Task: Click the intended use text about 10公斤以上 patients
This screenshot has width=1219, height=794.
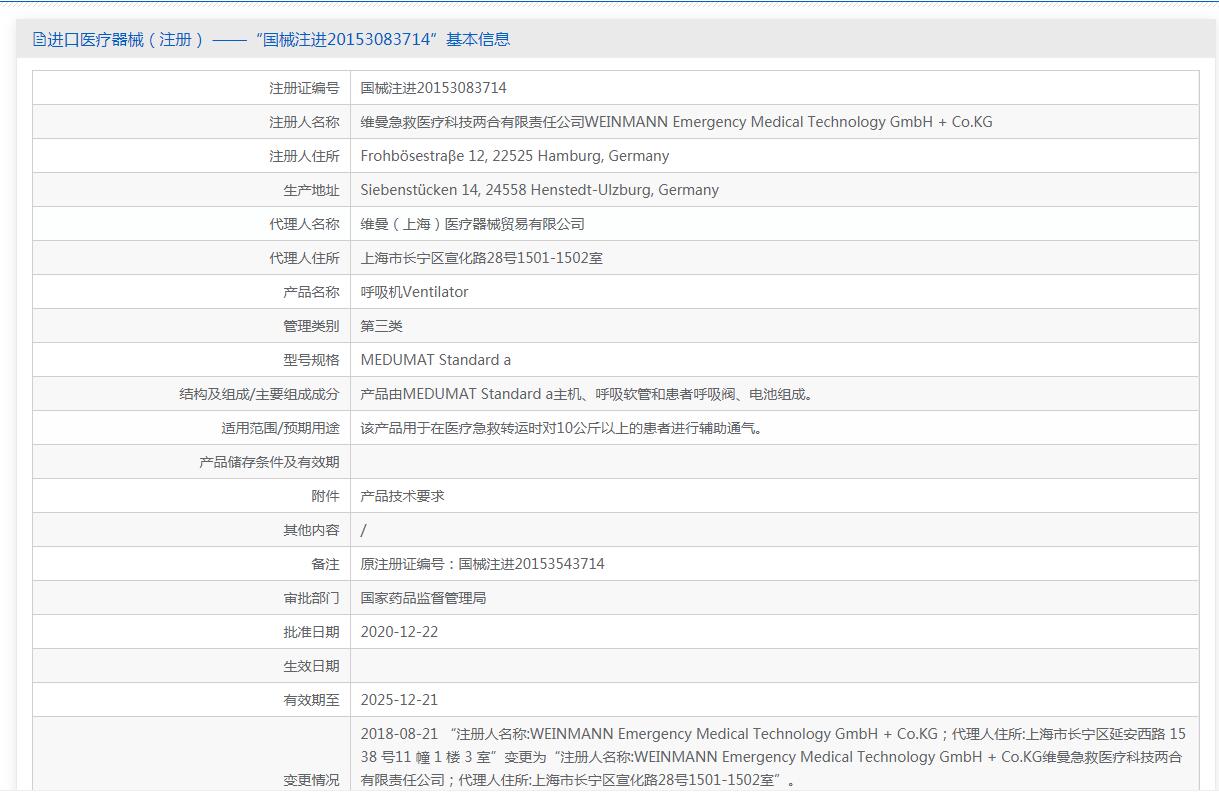Action: 563,428
